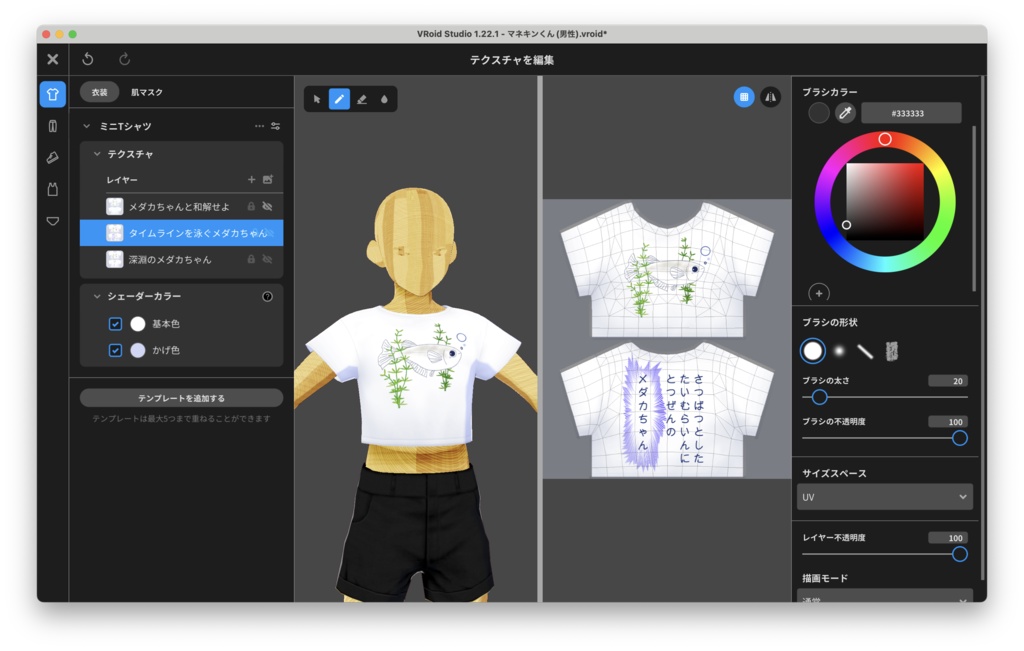Click the hue ring handle on color wheel

tap(884, 139)
